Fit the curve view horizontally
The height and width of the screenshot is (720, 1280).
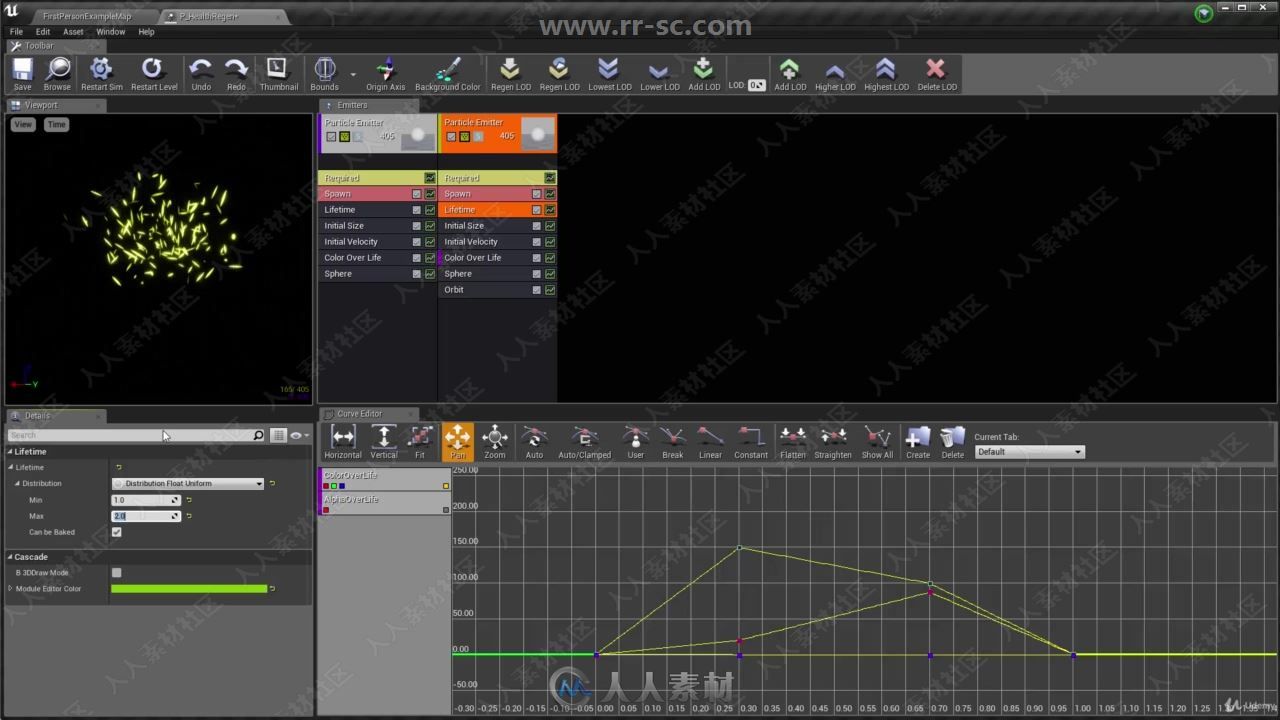pyautogui.click(x=343, y=442)
